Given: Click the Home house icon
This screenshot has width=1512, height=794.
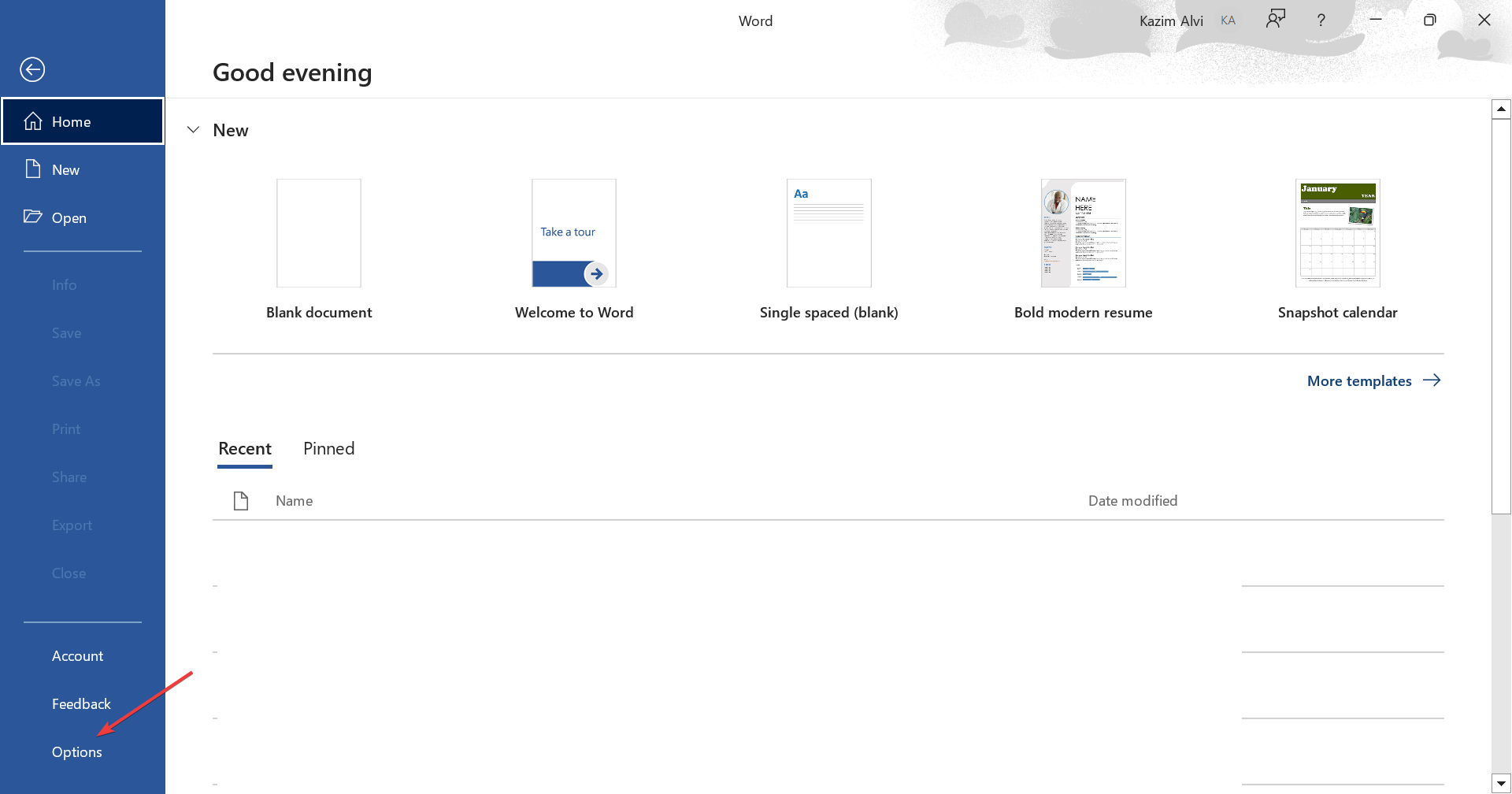Looking at the screenshot, I should coord(33,121).
